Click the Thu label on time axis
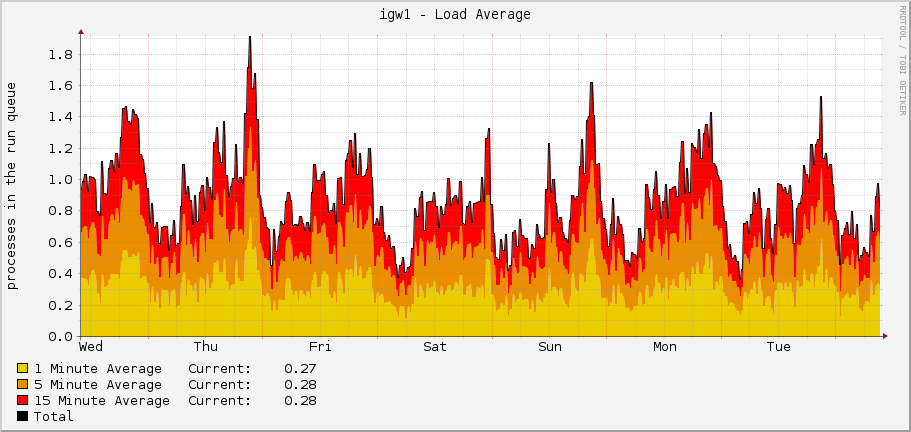 coord(206,347)
